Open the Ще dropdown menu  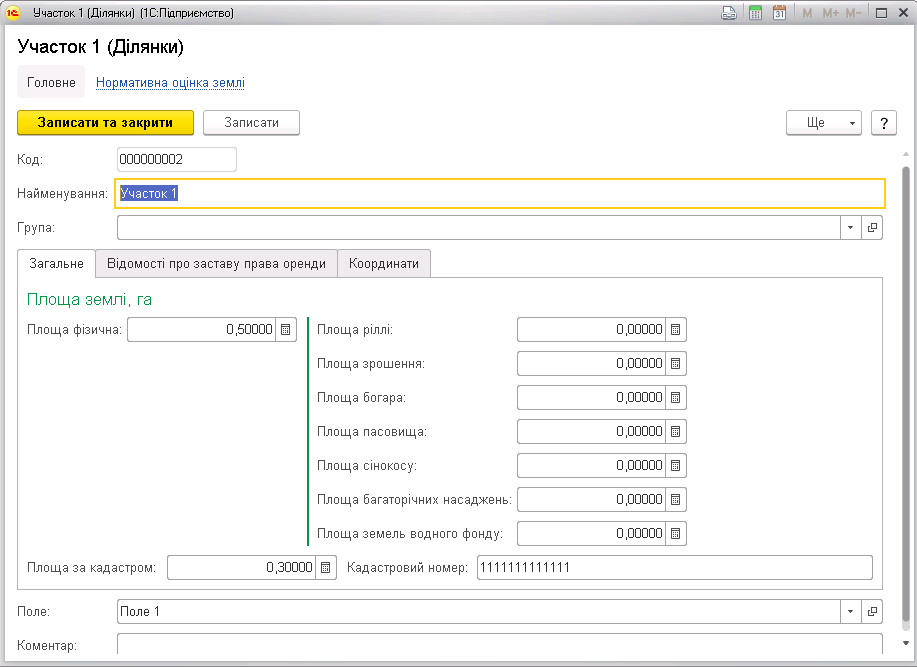(824, 122)
